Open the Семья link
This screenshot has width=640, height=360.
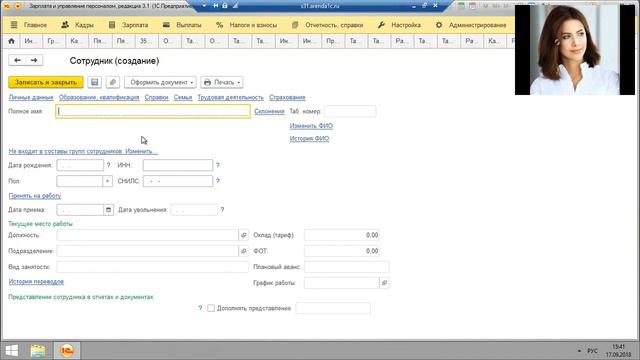coord(183,98)
